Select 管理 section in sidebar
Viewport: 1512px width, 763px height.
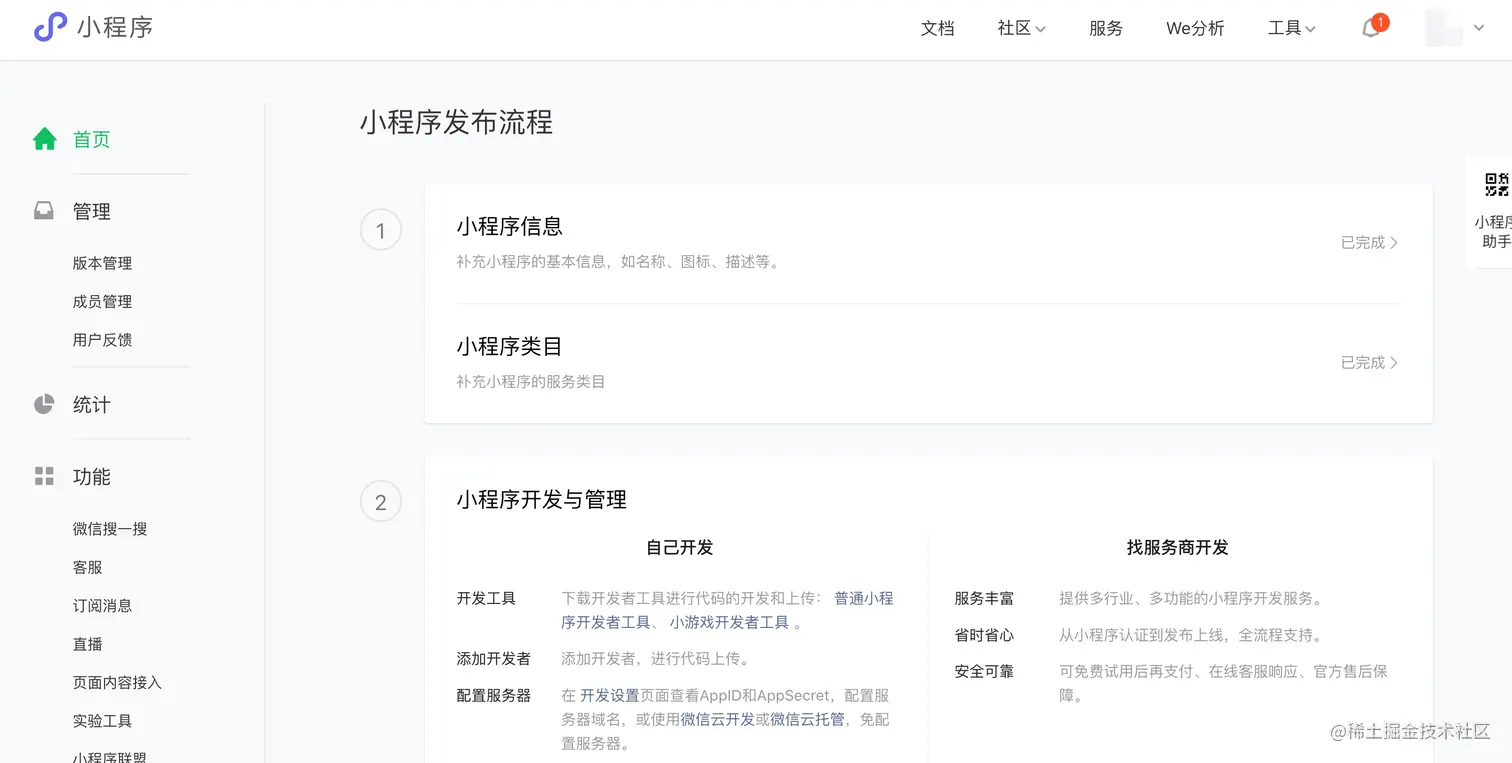coord(91,211)
